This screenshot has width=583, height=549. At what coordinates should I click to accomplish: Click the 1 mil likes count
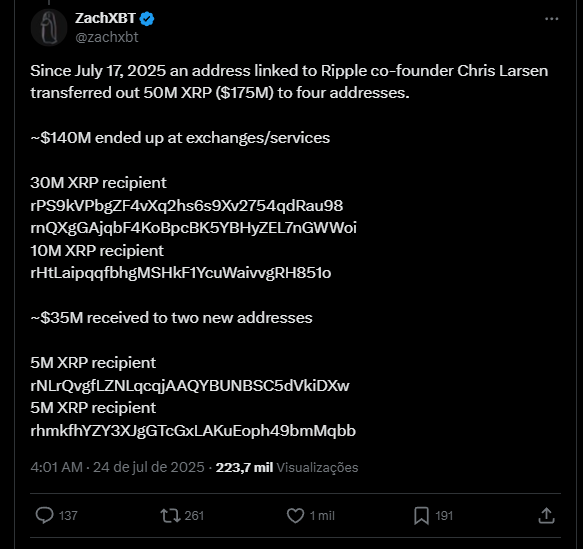322,516
